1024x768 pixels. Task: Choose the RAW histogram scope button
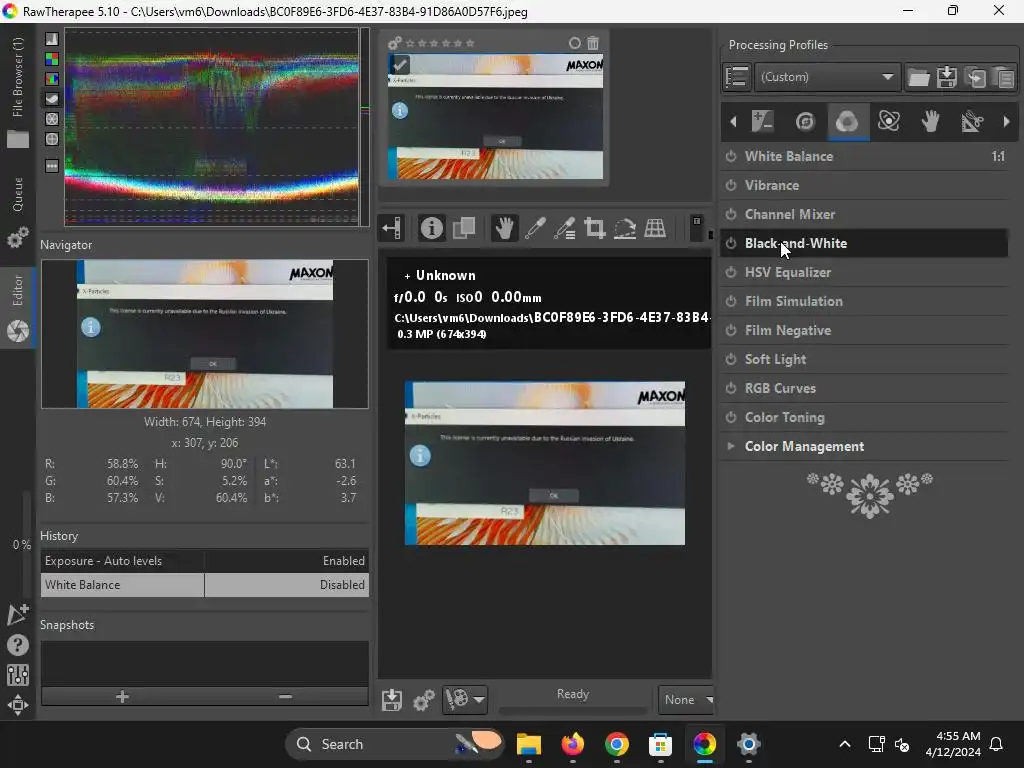click(52, 59)
